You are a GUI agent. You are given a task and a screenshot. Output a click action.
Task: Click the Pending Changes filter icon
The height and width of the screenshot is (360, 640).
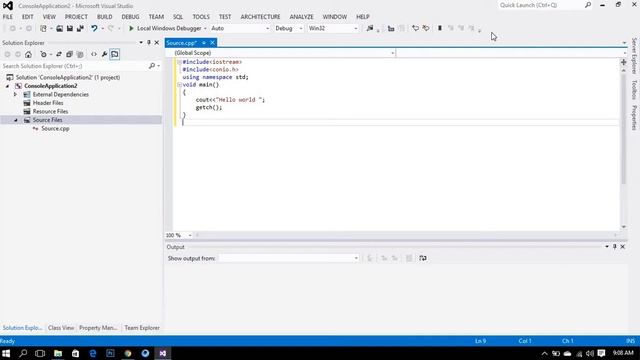coord(44,54)
